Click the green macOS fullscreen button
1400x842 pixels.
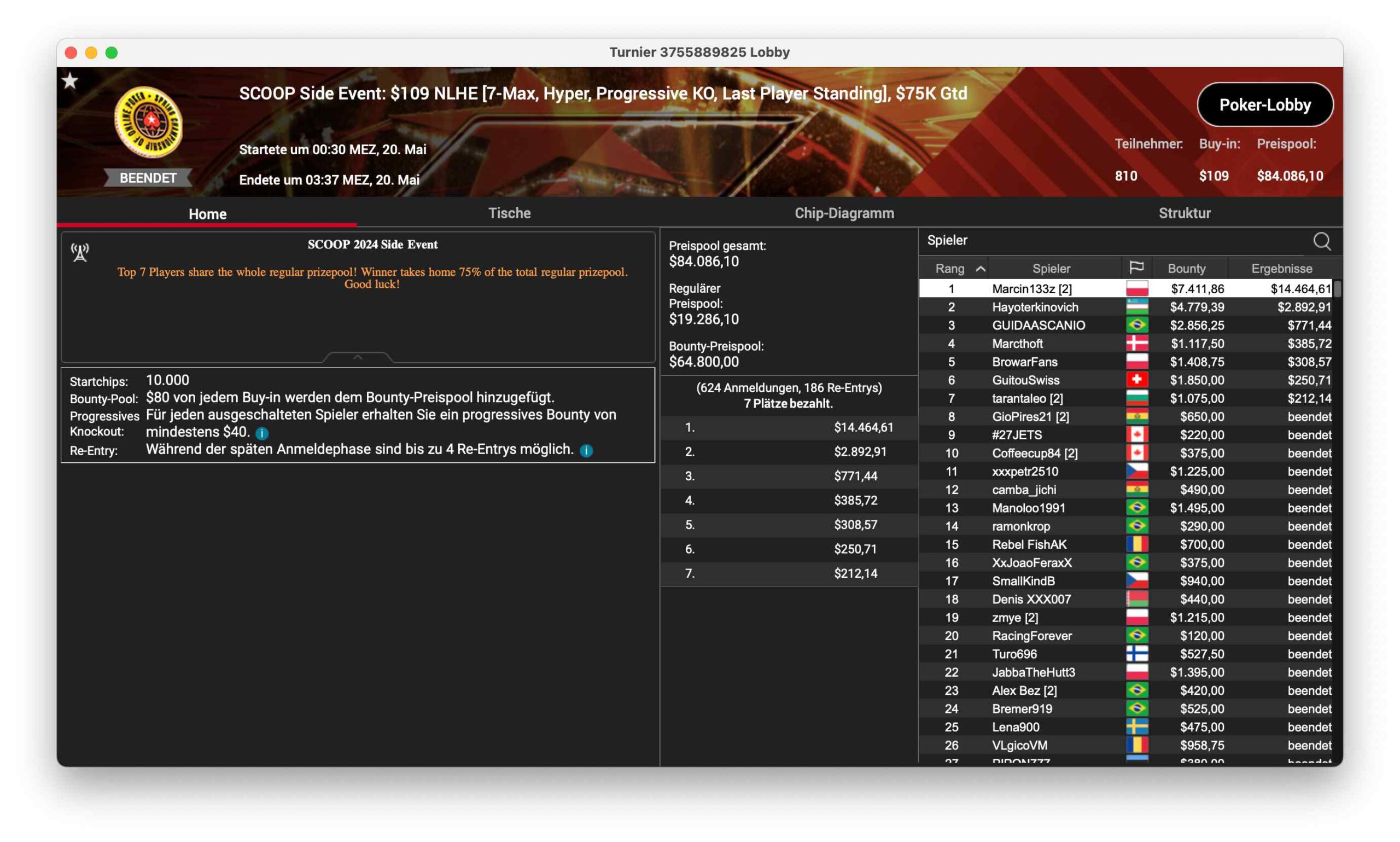pyautogui.click(x=112, y=53)
